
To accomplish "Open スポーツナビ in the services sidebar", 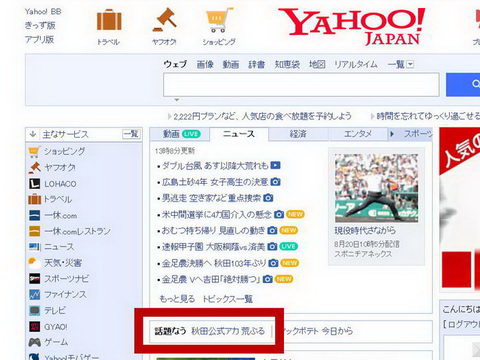I will [x=66, y=279].
